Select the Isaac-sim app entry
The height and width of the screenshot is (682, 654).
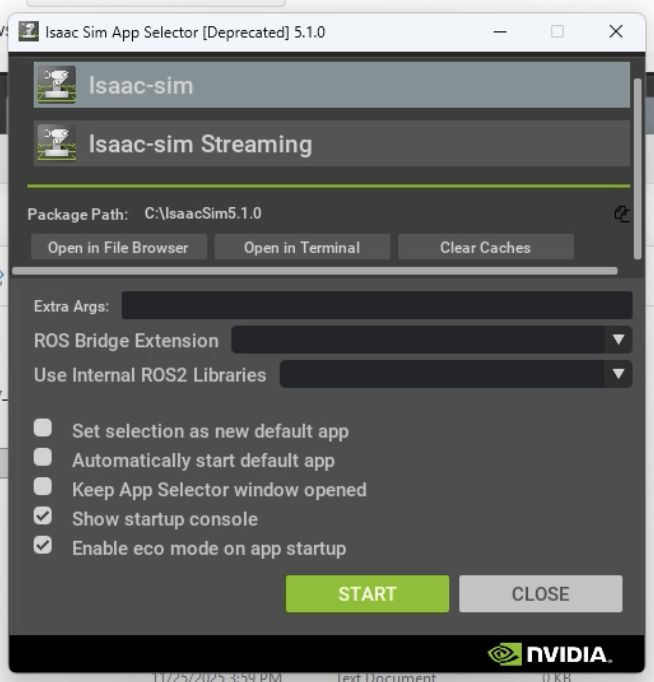(332, 85)
